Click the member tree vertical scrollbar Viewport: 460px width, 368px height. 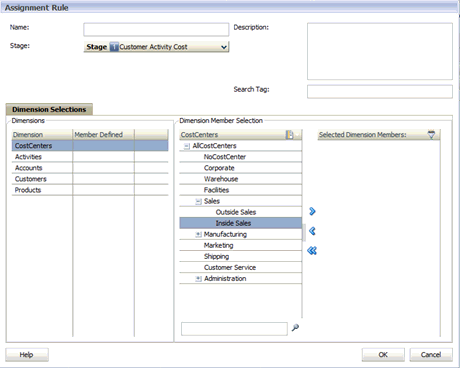coord(303,232)
